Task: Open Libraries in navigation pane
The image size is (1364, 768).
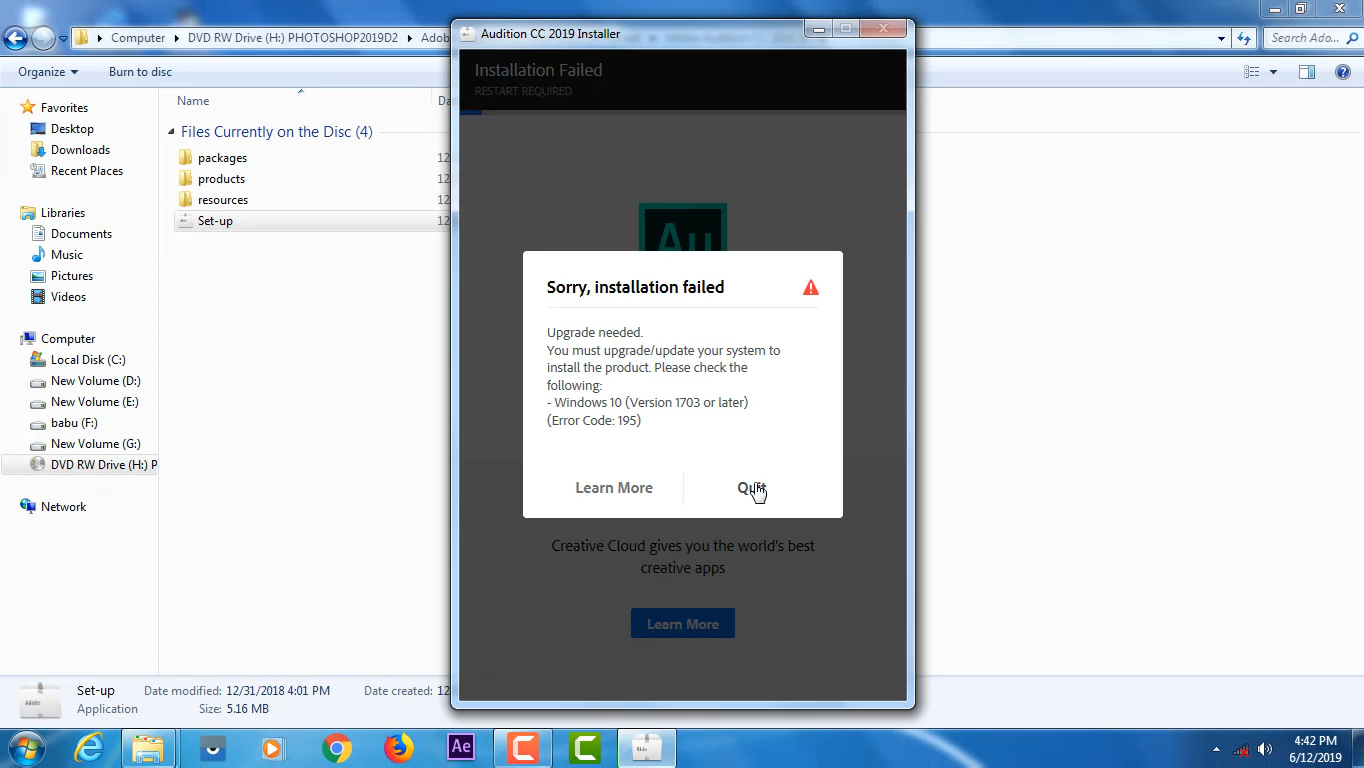Action: [x=62, y=213]
